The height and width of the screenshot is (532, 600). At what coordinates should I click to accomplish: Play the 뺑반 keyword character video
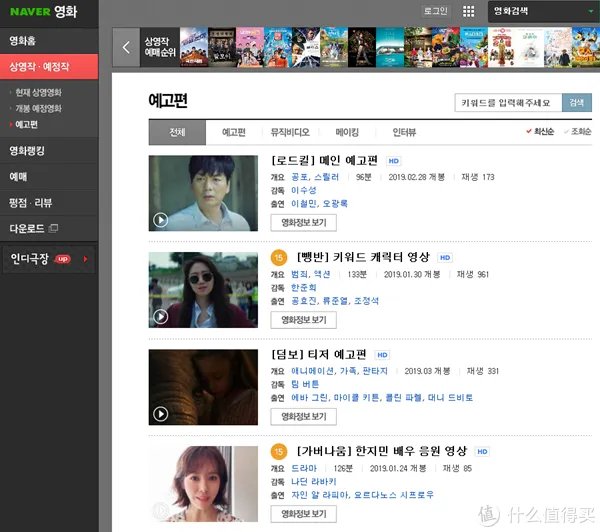202,289
